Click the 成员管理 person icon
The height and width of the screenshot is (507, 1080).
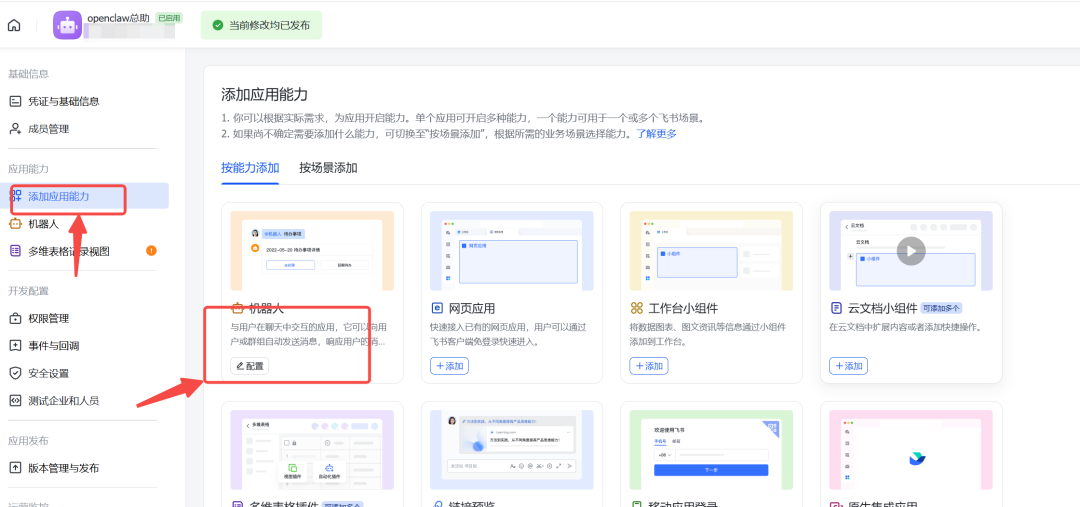pyautogui.click(x=15, y=129)
